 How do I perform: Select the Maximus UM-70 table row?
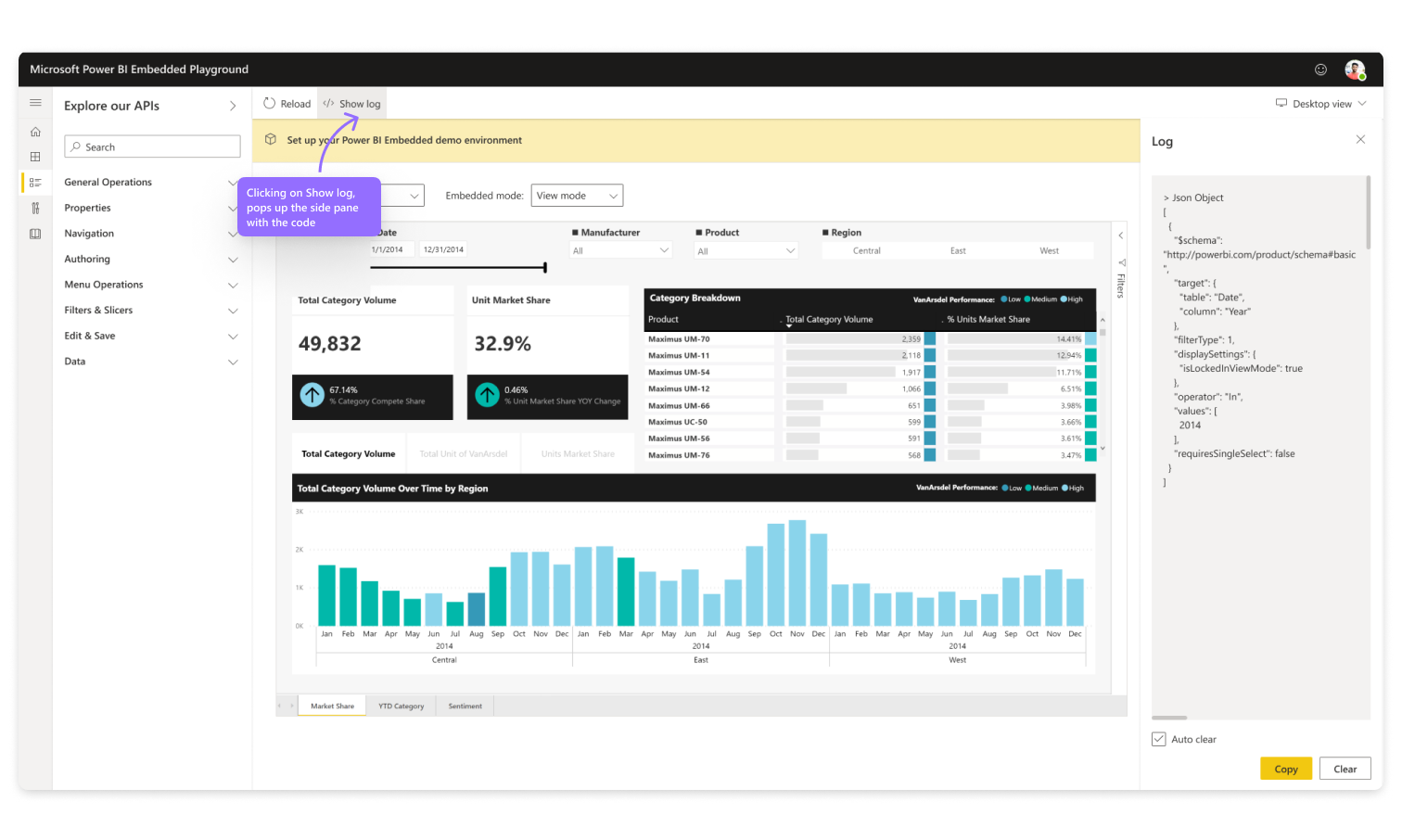(871, 339)
